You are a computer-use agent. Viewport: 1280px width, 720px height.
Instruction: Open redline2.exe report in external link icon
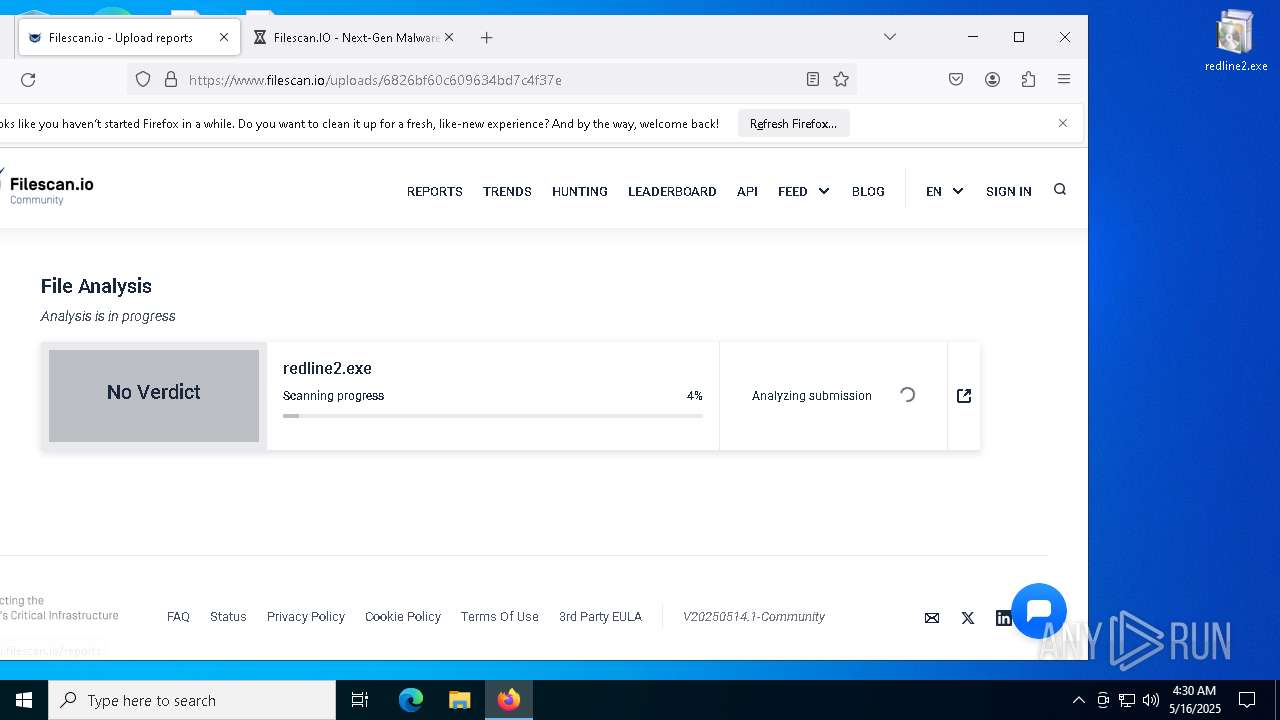(964, 396)
